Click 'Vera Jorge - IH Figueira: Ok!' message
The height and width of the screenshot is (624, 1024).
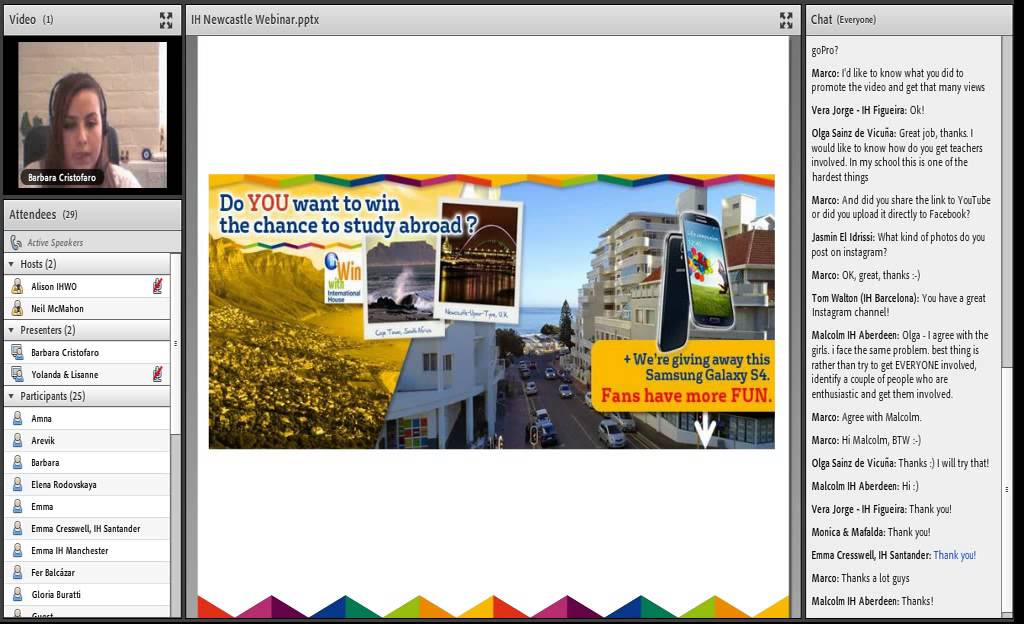[867, 110]
